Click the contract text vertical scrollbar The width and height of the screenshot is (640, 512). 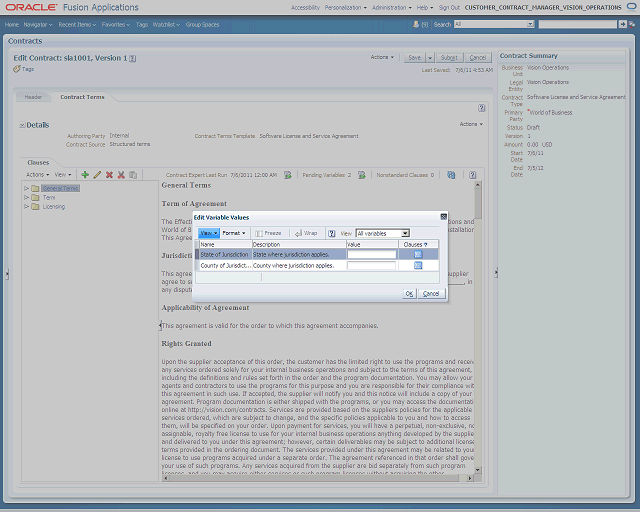click(x=478, y=327)
